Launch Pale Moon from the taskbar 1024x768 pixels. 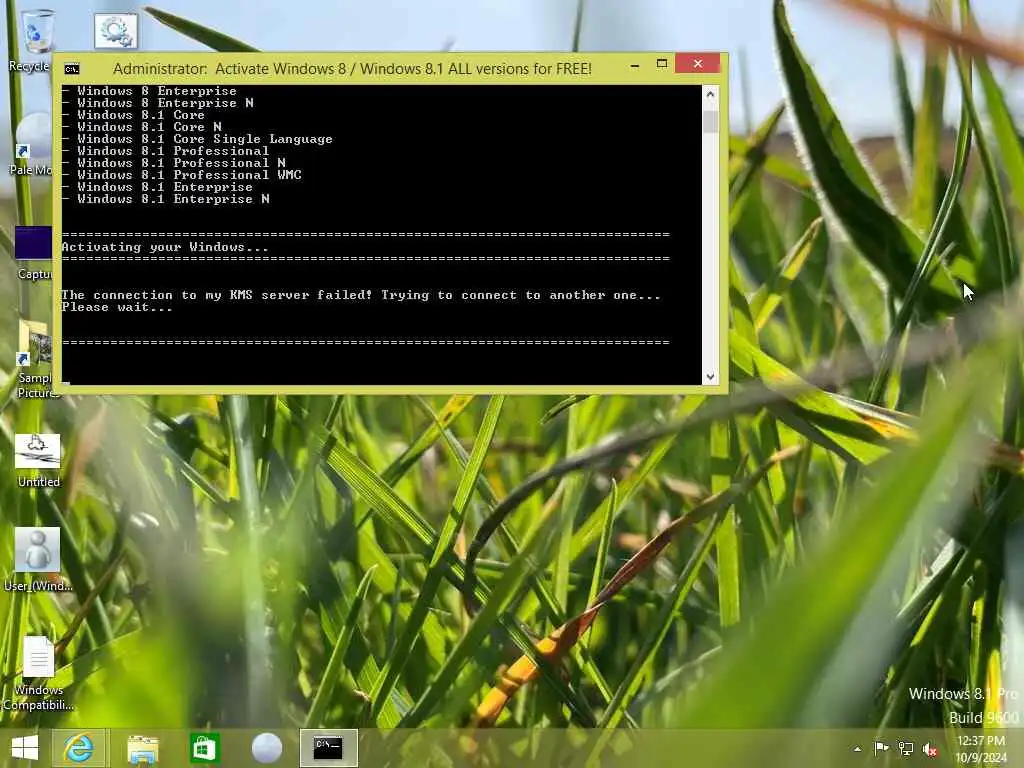267,748
